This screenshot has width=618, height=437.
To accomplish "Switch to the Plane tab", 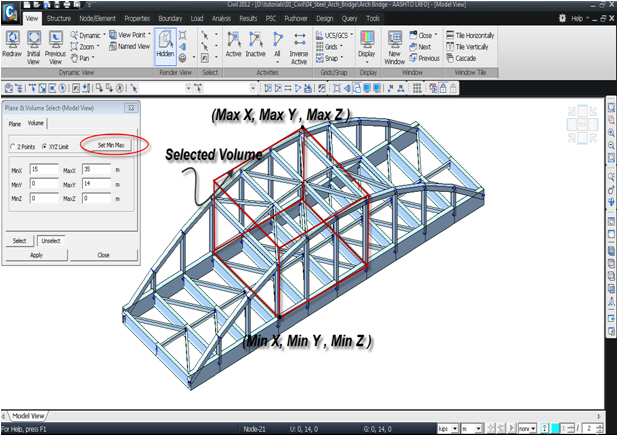I will (14, 124).
